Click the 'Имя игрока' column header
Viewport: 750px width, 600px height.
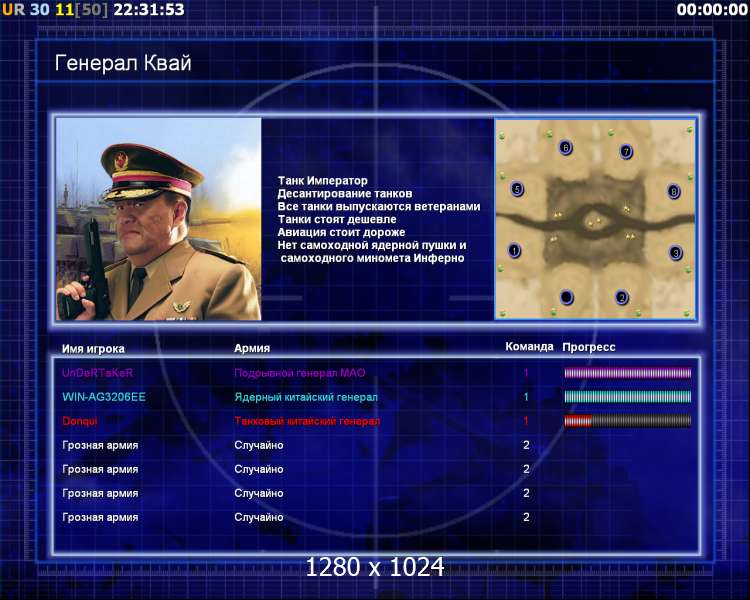click(93, 349)
